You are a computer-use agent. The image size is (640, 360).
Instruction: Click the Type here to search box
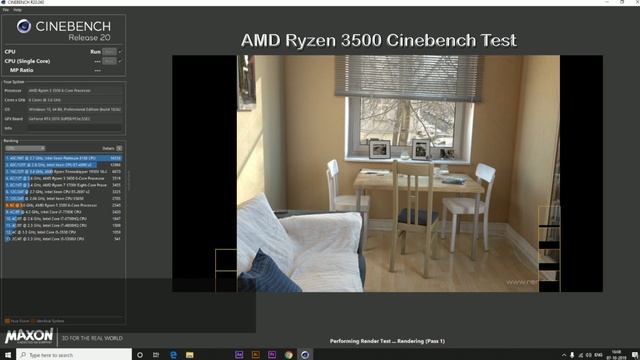[x=74, y=355]
